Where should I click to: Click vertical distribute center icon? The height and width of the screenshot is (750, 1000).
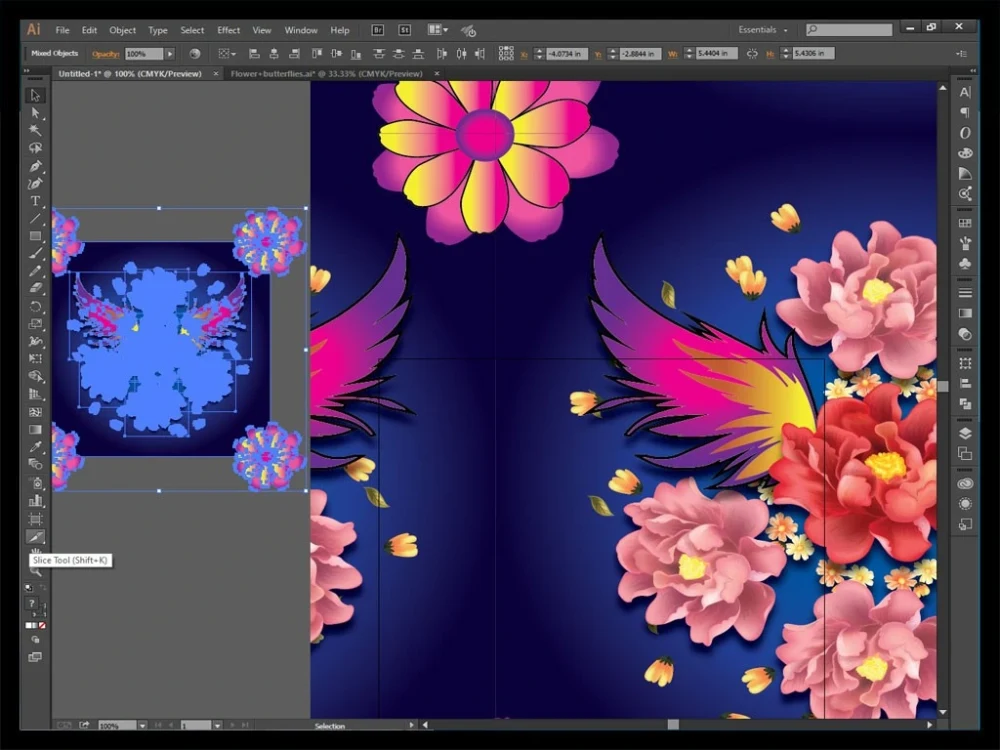[399, 54]
